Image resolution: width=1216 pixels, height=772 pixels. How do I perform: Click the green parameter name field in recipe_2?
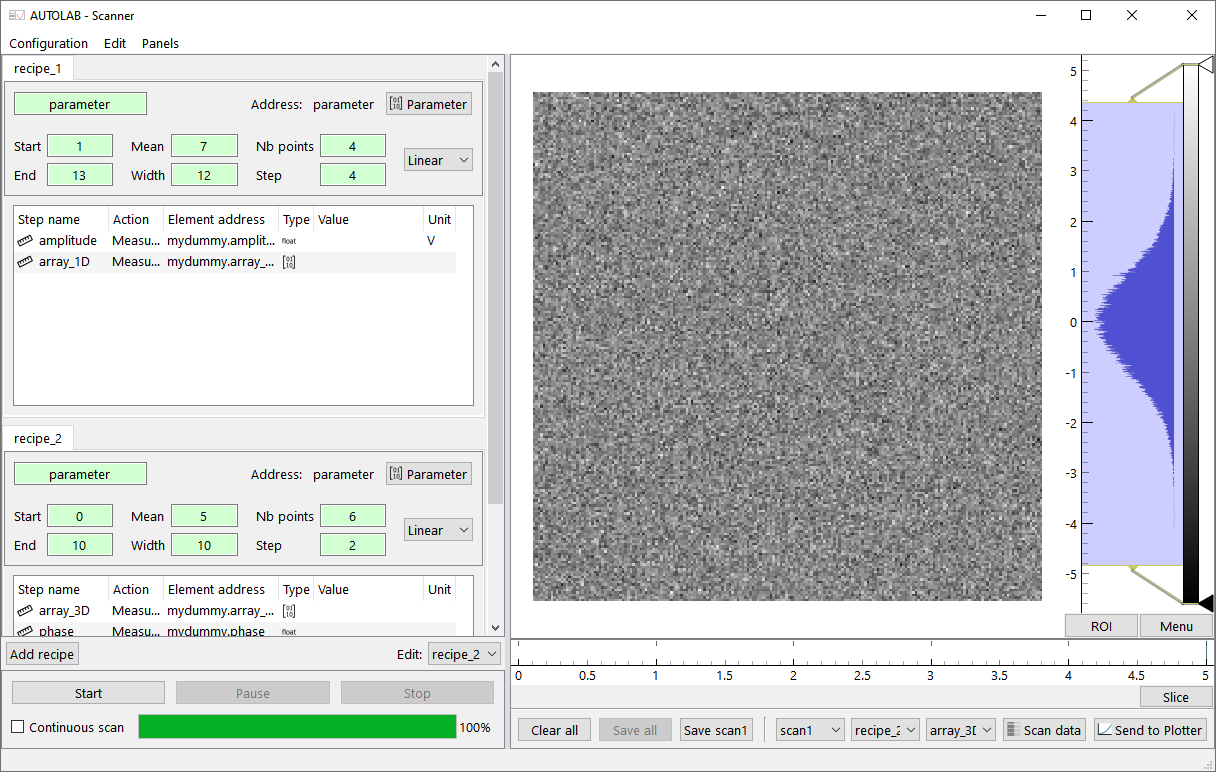click(80, 474)
